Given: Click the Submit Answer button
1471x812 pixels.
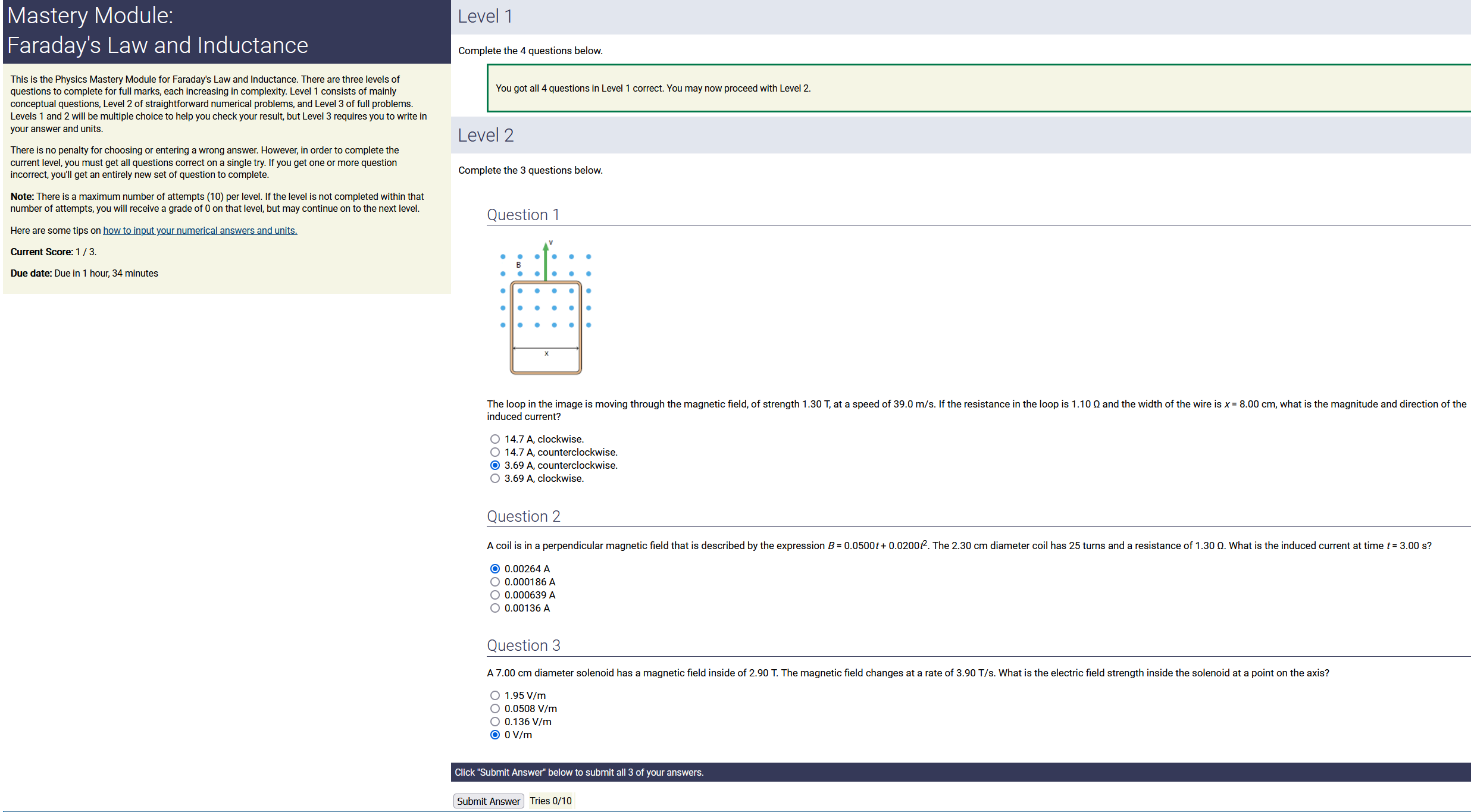Looking at the screenshot, I should point(488,801).
